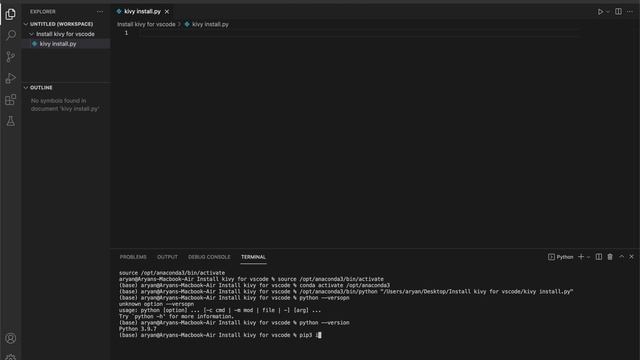Split the editor to the right
640x360 pixels.
coord(618,11)
